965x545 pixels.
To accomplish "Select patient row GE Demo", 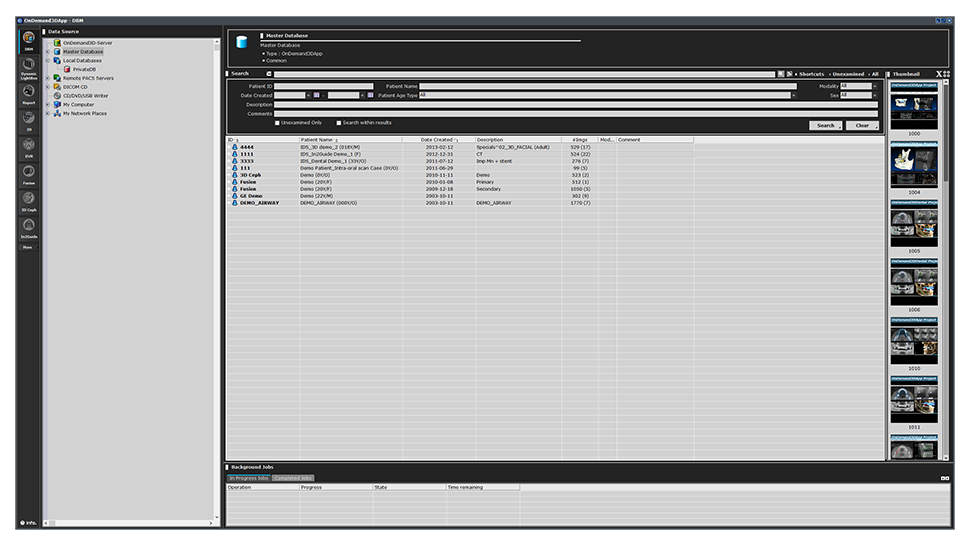I will [x=460, y=196].
